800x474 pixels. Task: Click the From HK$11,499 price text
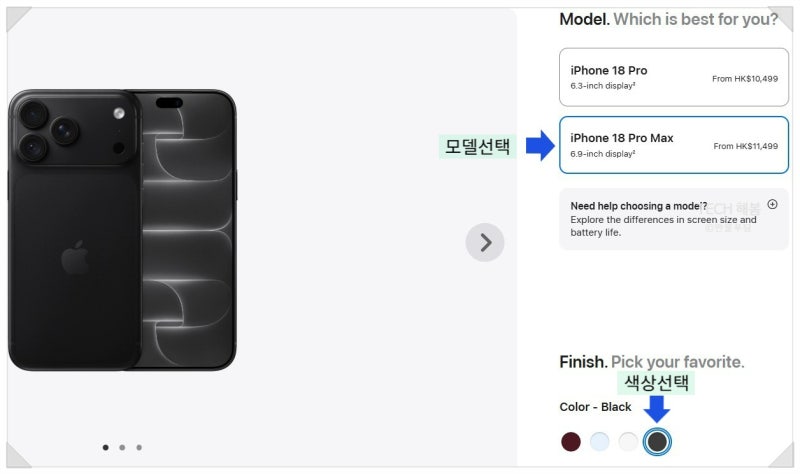(745, 146)
